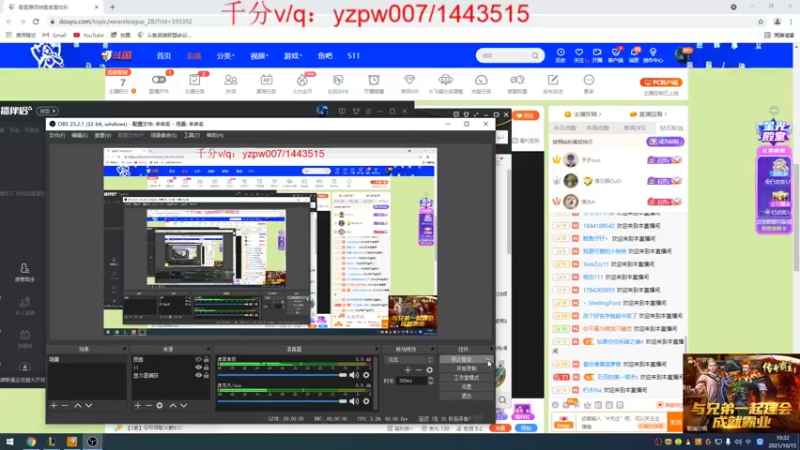This screenshot has height=450, width=800.
Task: Change transition duration 300ms stepper
Action: pos(431,381)
